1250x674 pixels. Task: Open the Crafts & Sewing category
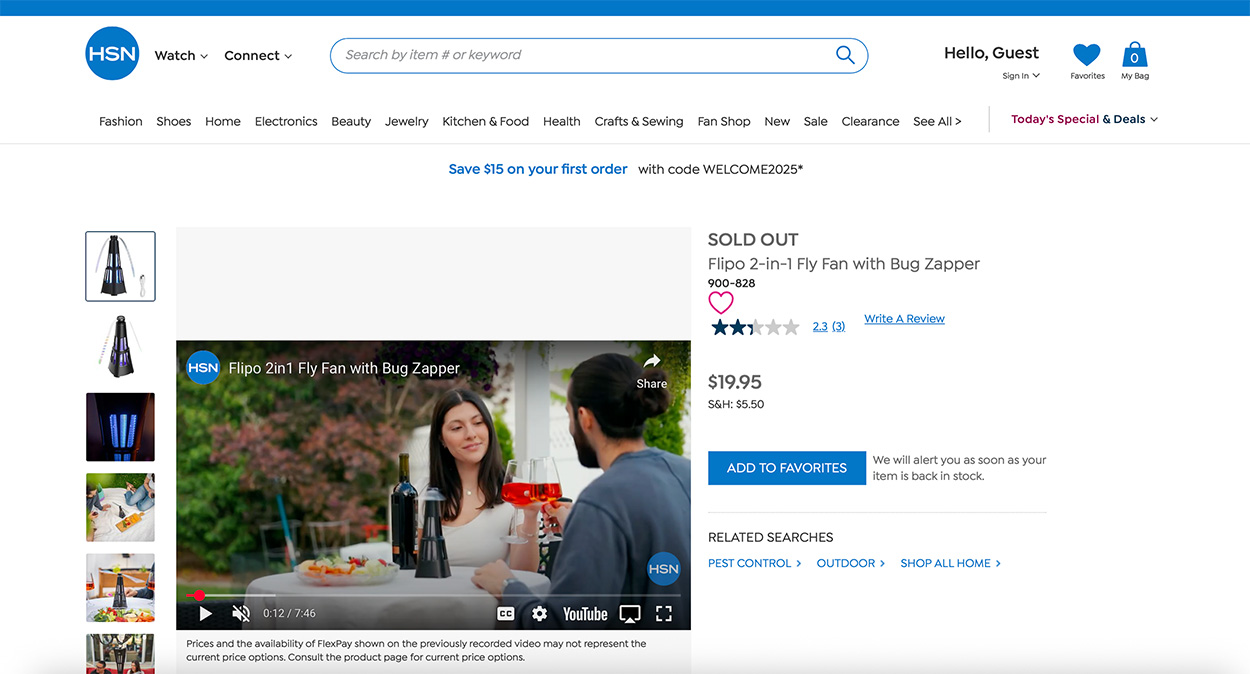tap(639, 121)
